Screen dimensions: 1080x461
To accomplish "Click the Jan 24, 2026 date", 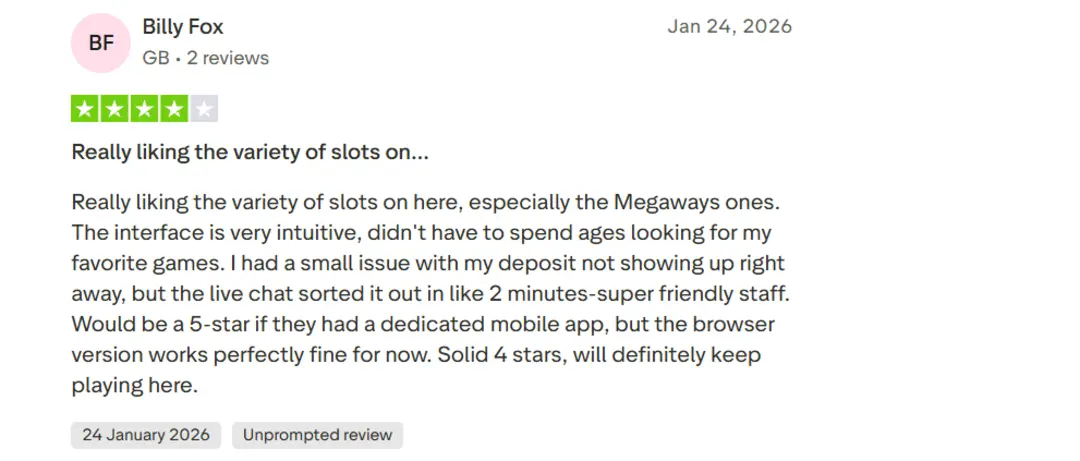I will pyautogui.click(x=729, y=27).
